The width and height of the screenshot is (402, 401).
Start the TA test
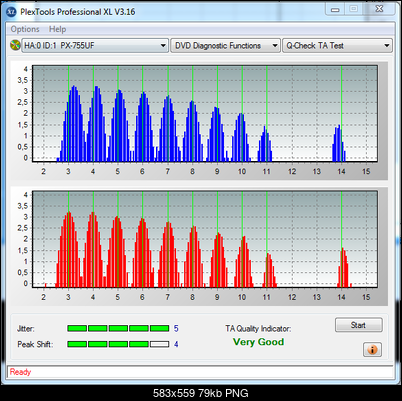coord(358,325)
